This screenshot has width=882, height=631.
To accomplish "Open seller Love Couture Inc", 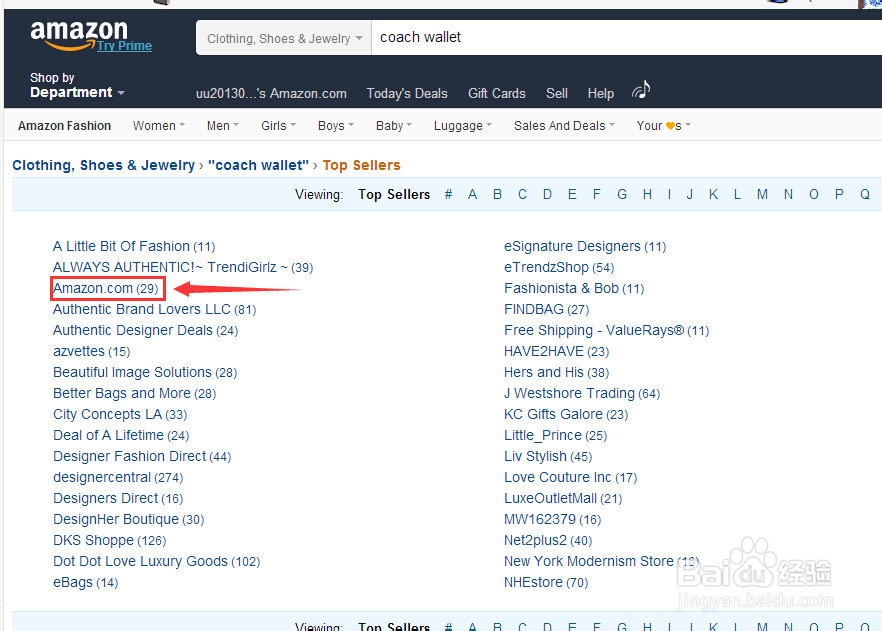I will pos(571,477).
